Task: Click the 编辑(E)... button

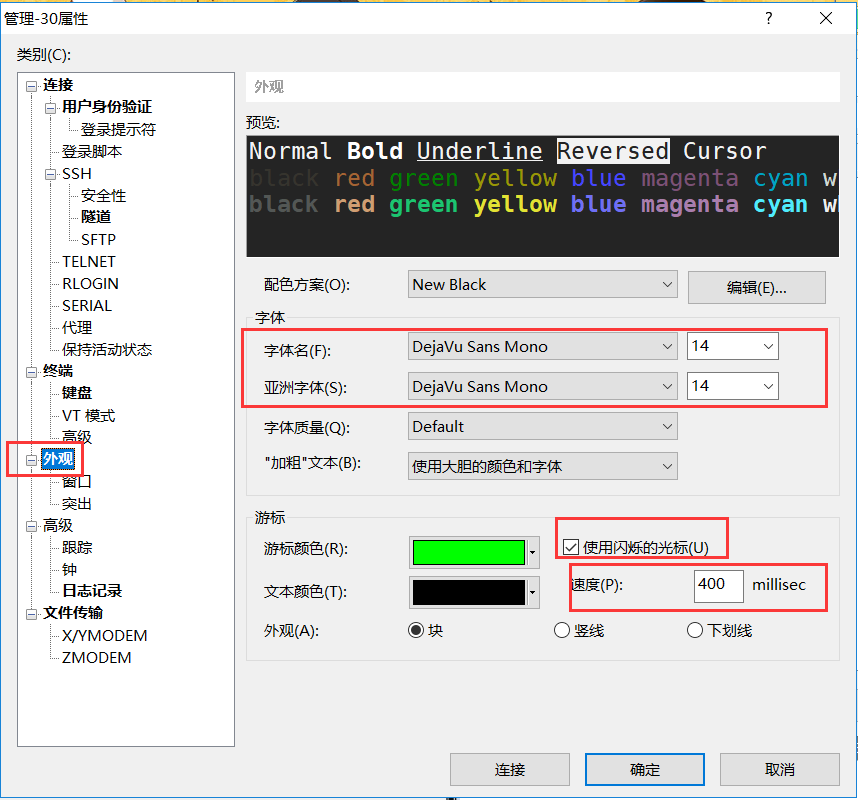Action: tap(756, 287)
